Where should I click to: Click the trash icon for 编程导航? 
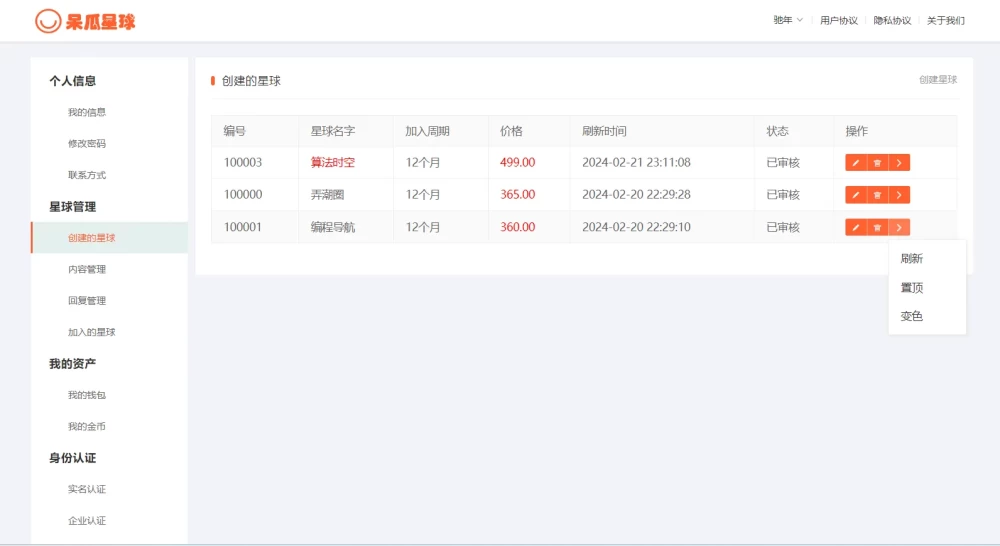pos(877,227)
